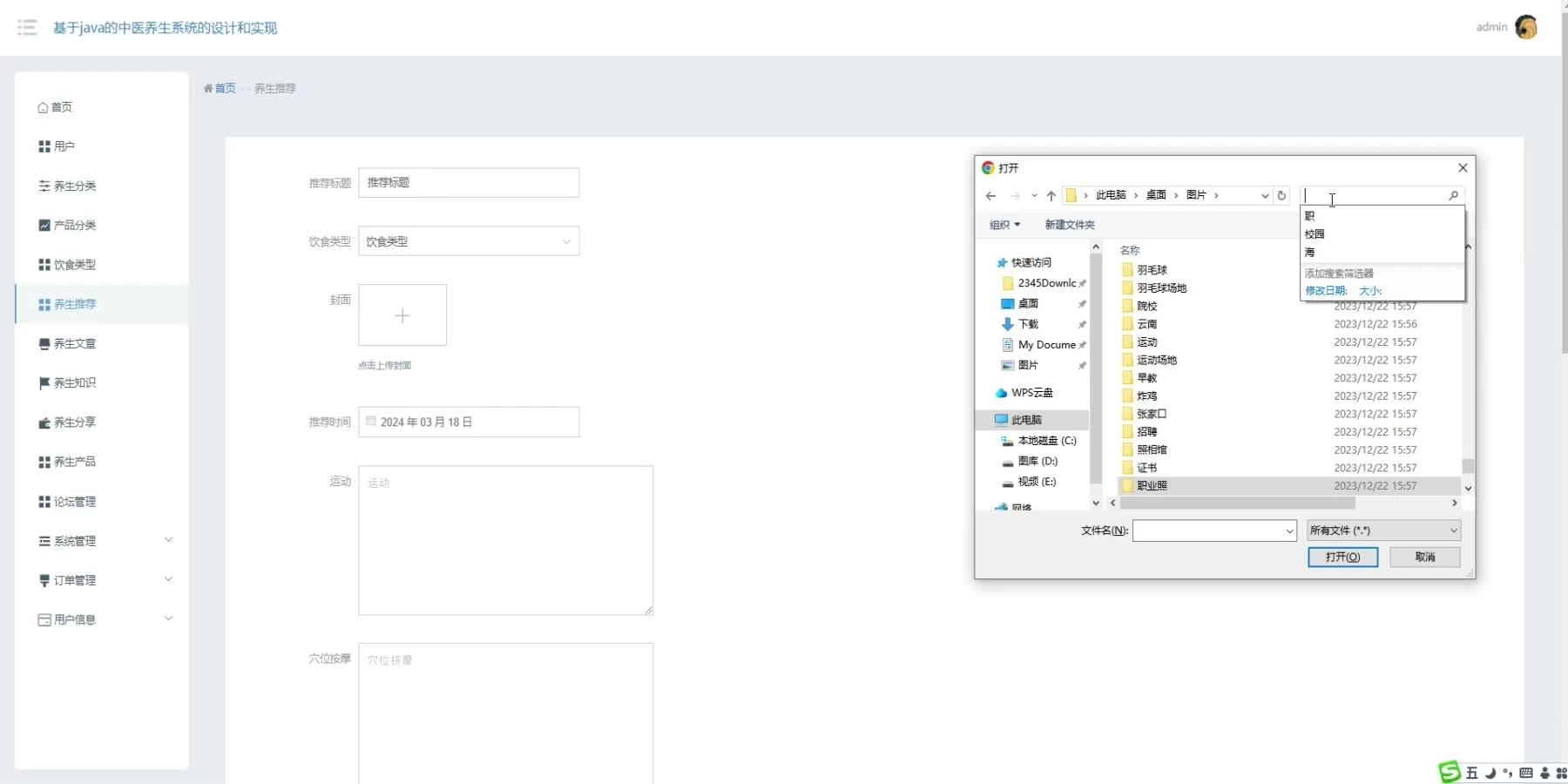Toggle the hamburger menu icon in header
The image size is (1568, 784).
tap(27, 28)
